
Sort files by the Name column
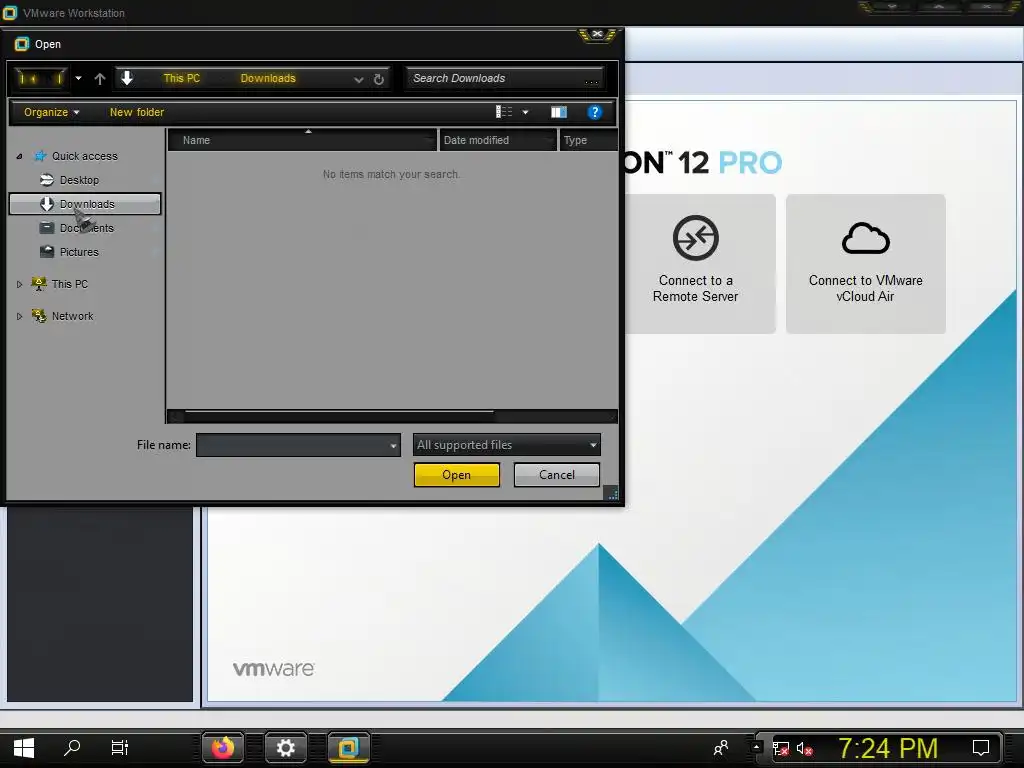(302, 140)
